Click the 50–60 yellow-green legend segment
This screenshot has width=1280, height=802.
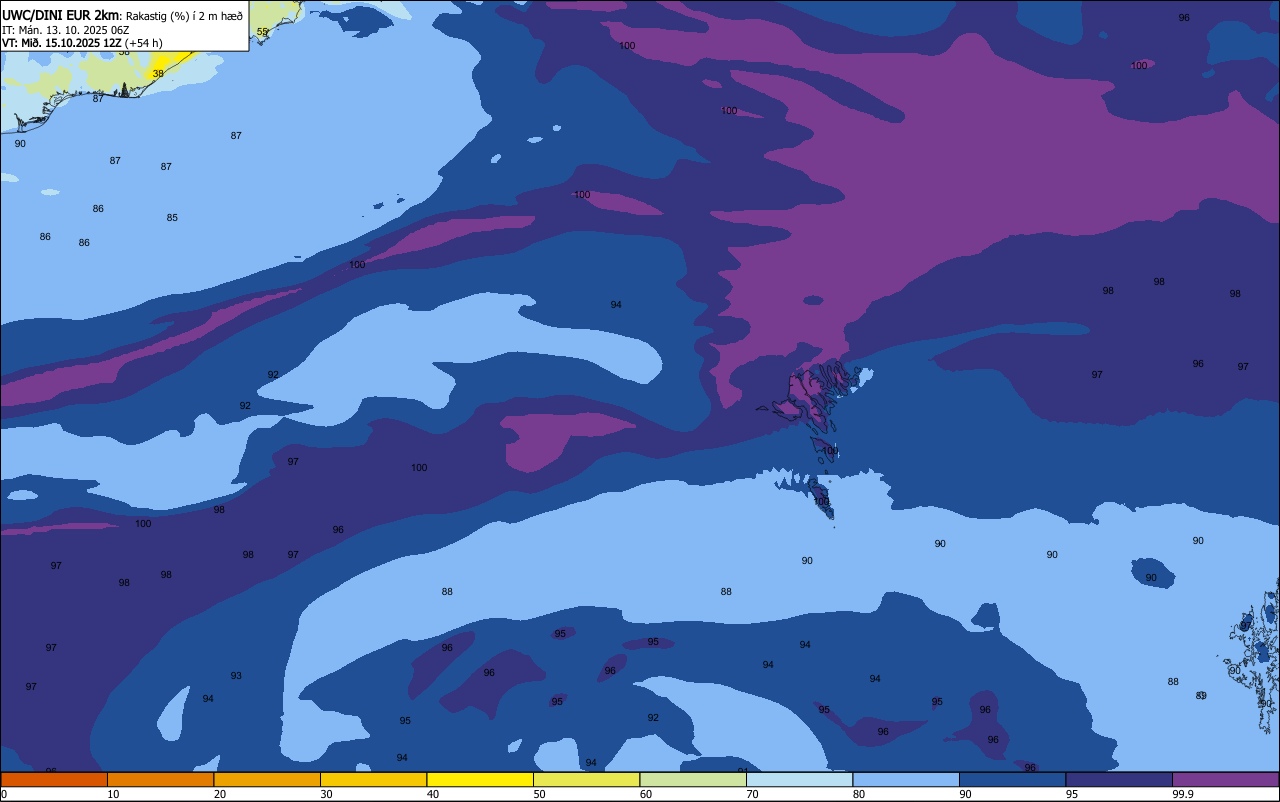point(586,779)
